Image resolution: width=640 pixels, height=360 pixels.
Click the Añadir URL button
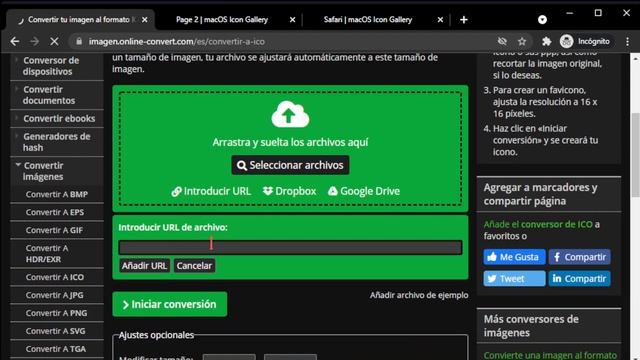tap(144, 266)
